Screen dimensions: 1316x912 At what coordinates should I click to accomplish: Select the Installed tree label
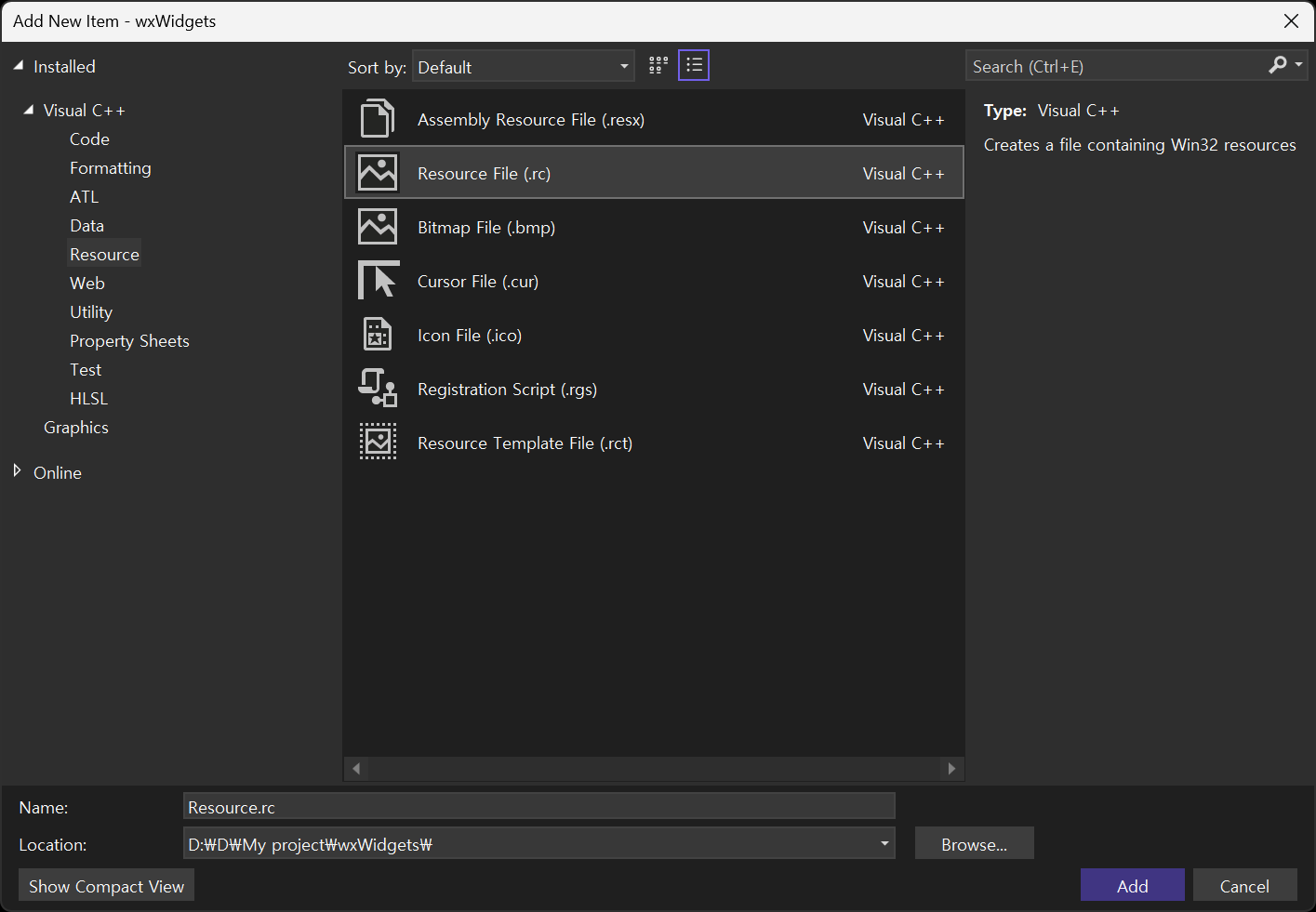click(x=64, y=67)
